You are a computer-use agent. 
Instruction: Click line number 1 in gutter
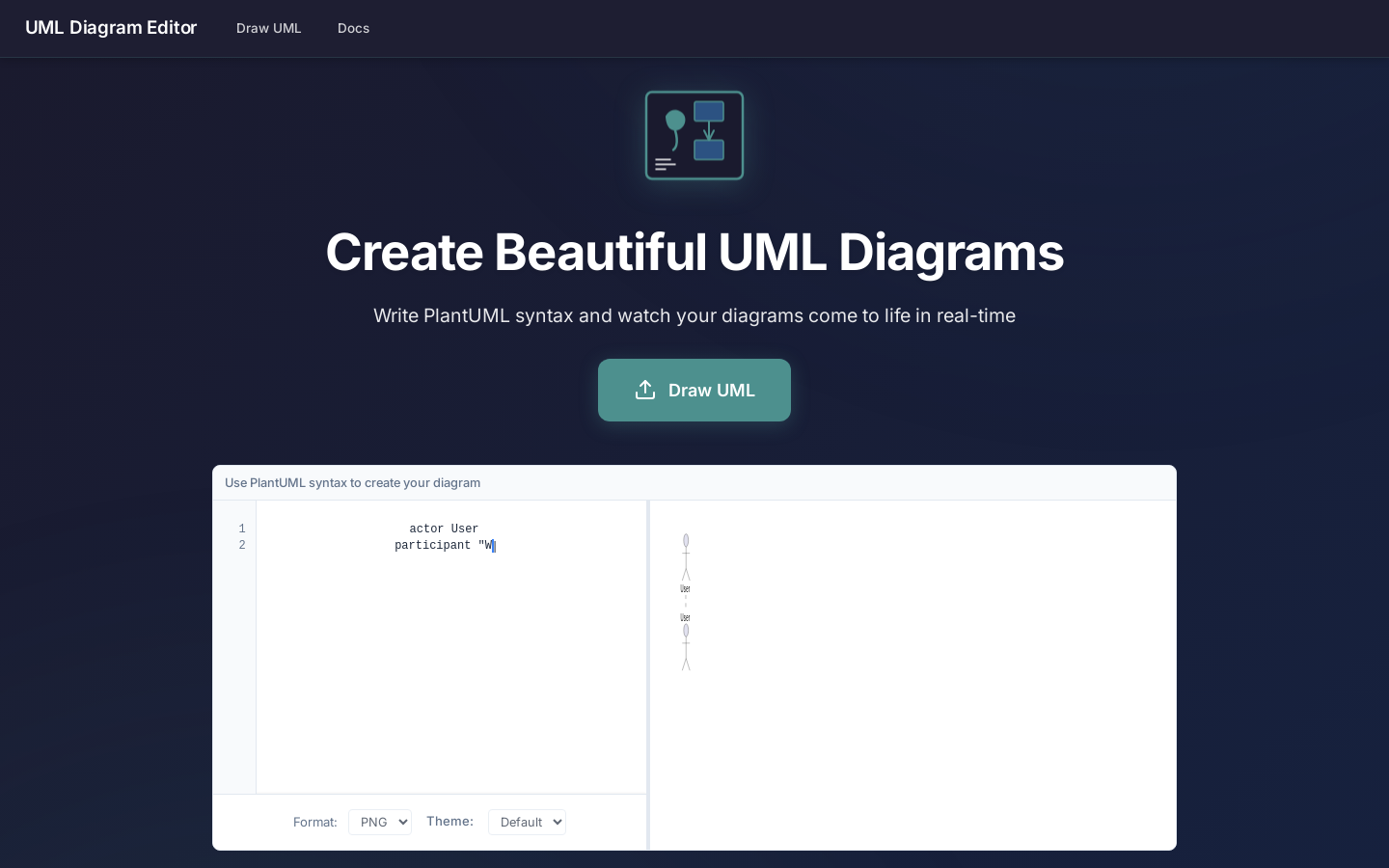click(242, 529)
